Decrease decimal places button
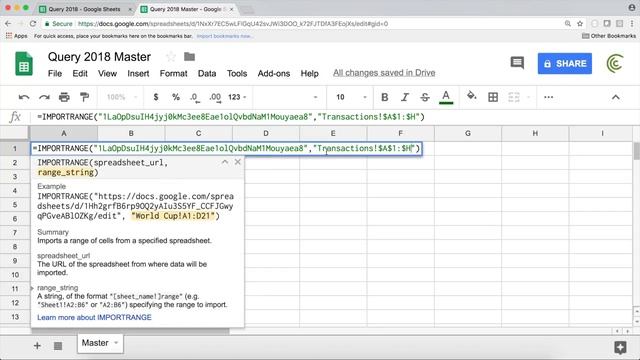 pos(195,98)
